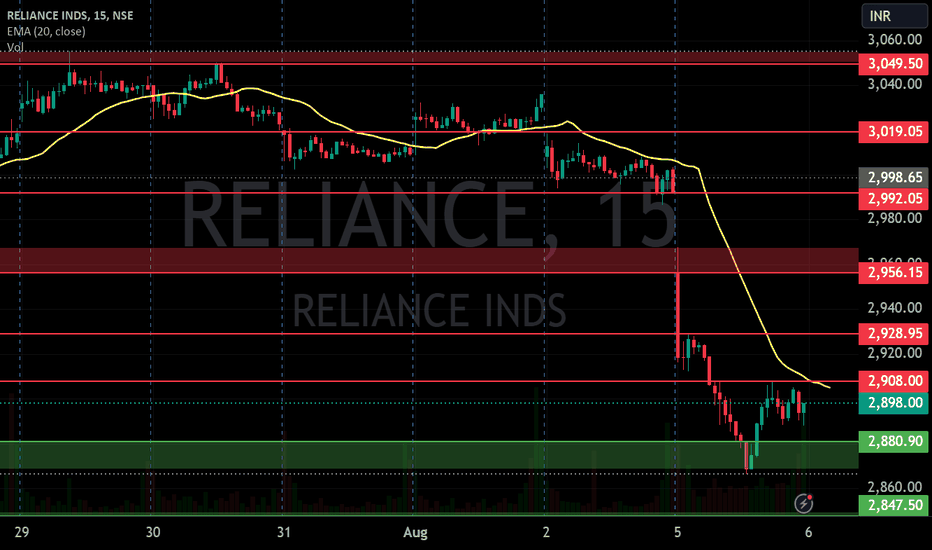Click the date label 2
Image resolution: width=932 pixels, height=550 pixels.
546,532
